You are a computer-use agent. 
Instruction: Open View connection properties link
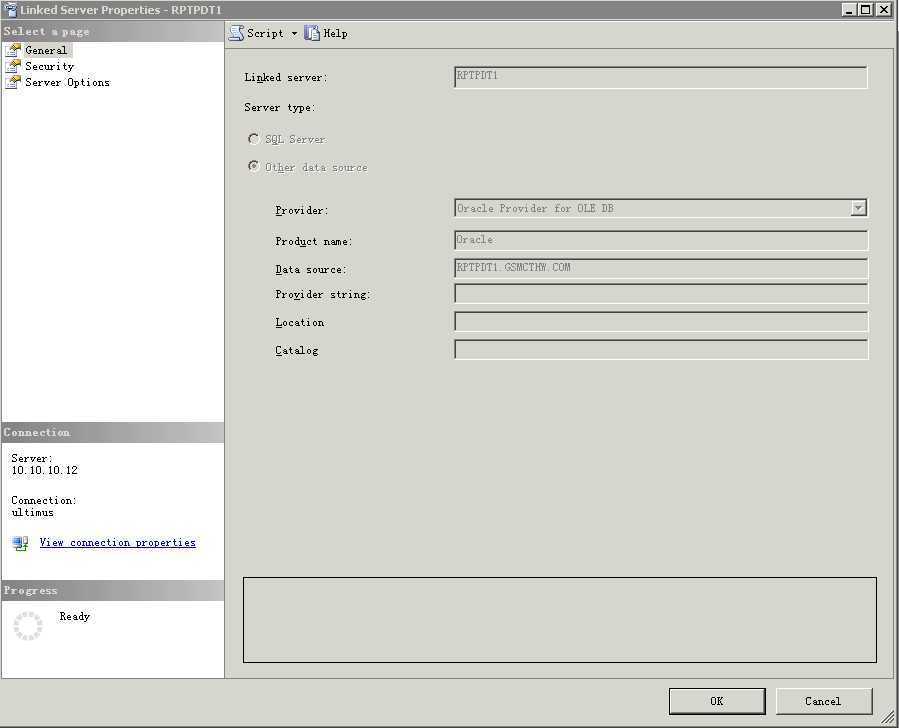point(118,542)
